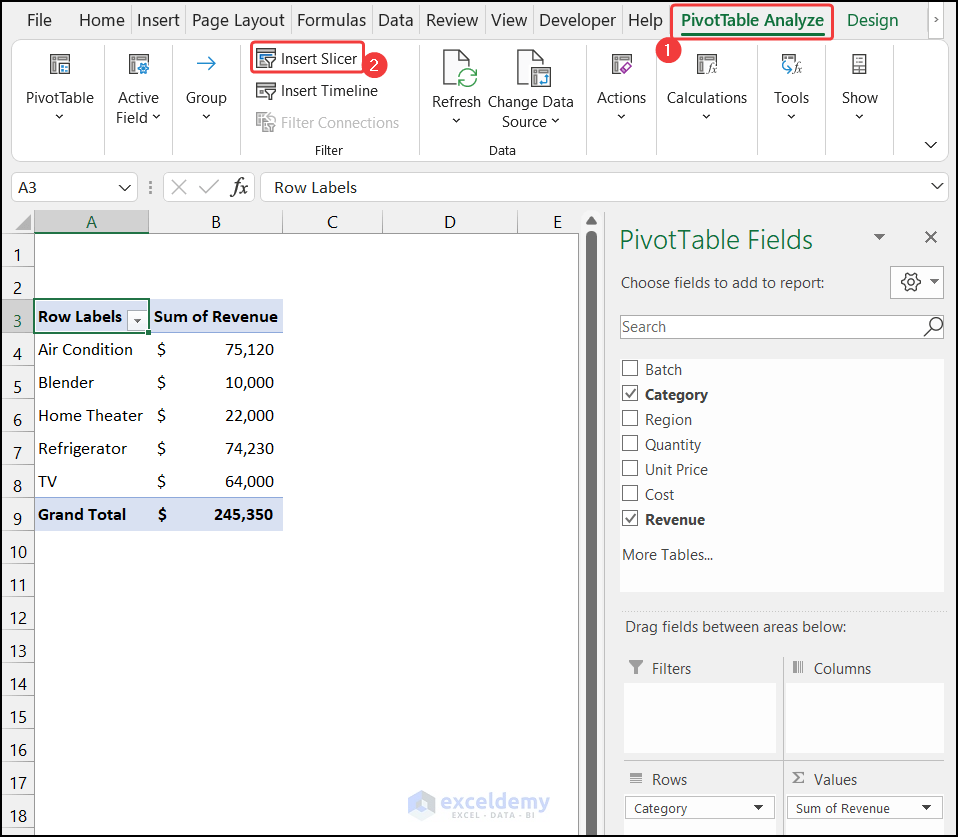Click the Group arrow icon
This screenshot has width=958, height=837.
(206, 63)
